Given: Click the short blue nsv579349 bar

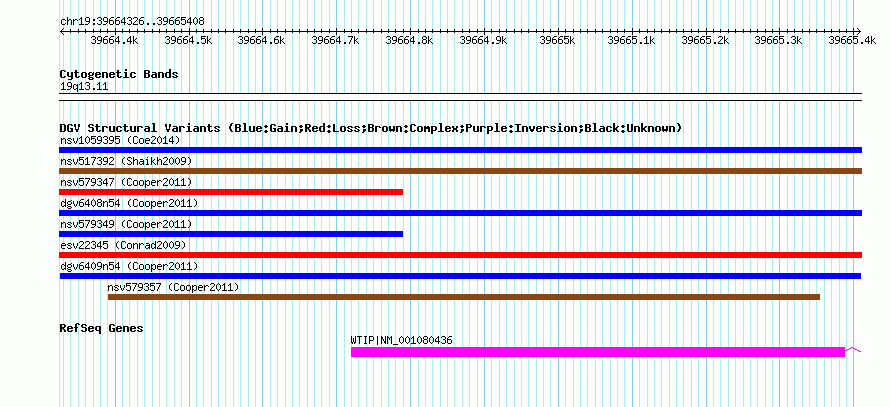Looking at the screenshot, I should tap(231, 234).
